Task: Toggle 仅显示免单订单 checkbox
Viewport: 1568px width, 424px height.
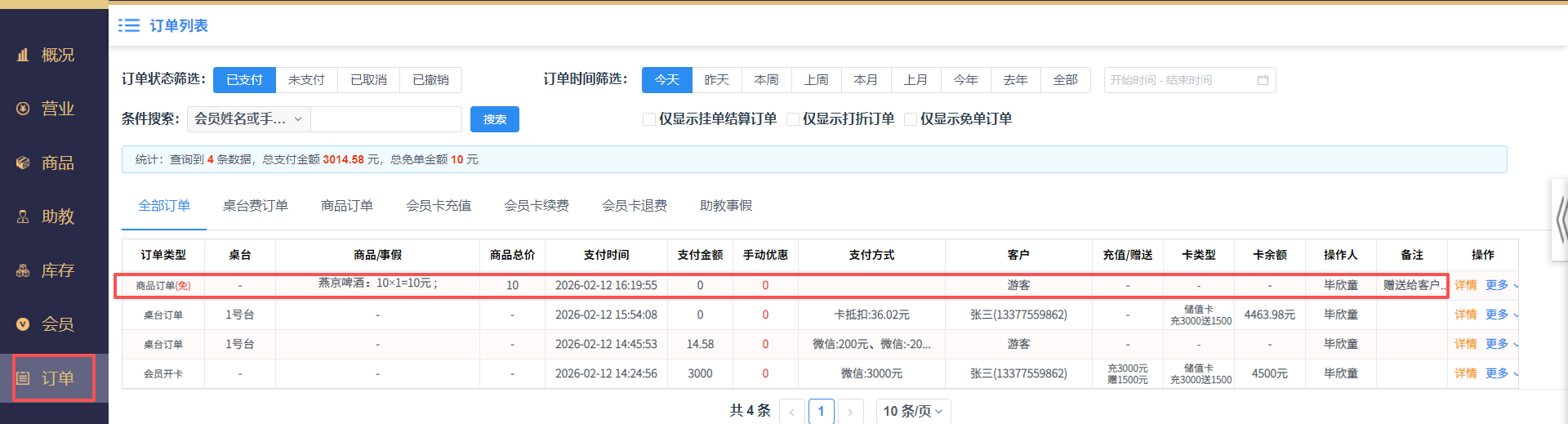Action: (x=911, y=119)
